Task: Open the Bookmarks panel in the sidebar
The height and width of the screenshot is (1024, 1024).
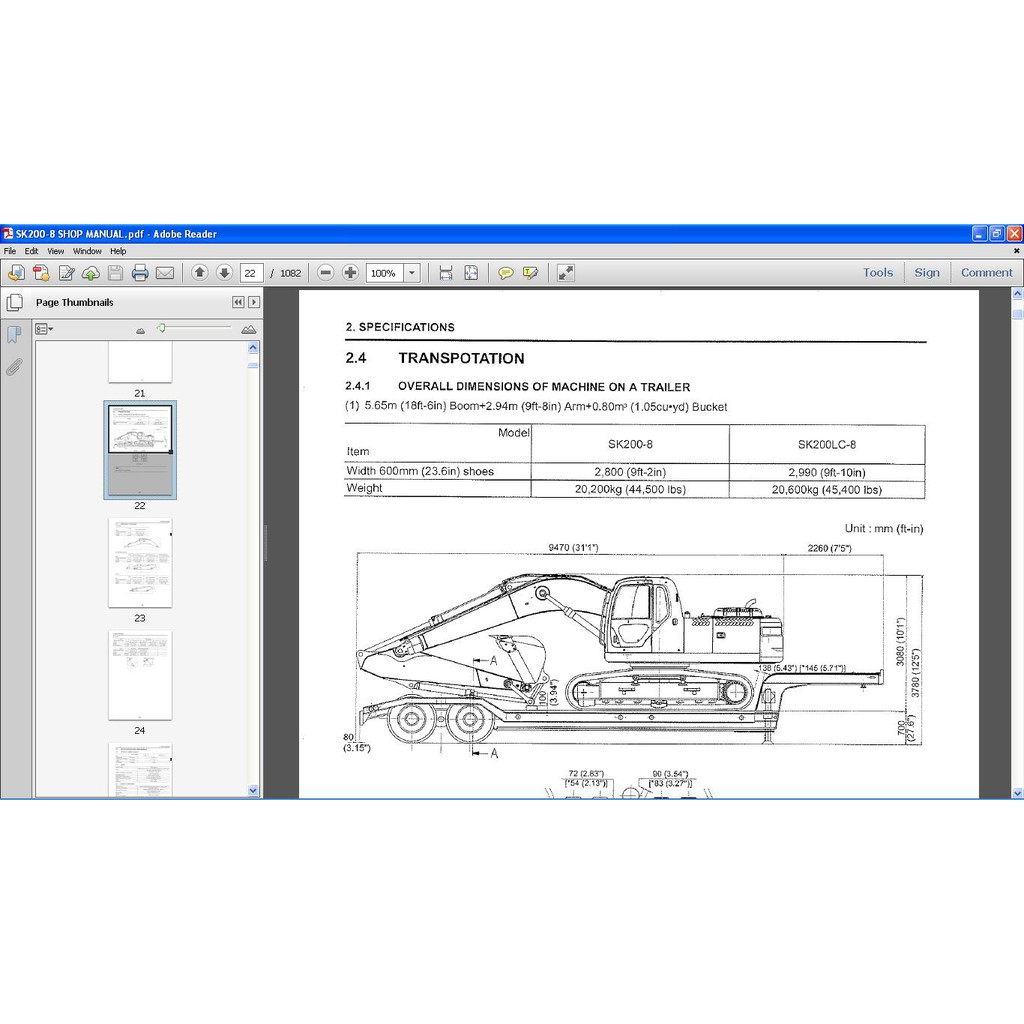Action: coord(14,334)
